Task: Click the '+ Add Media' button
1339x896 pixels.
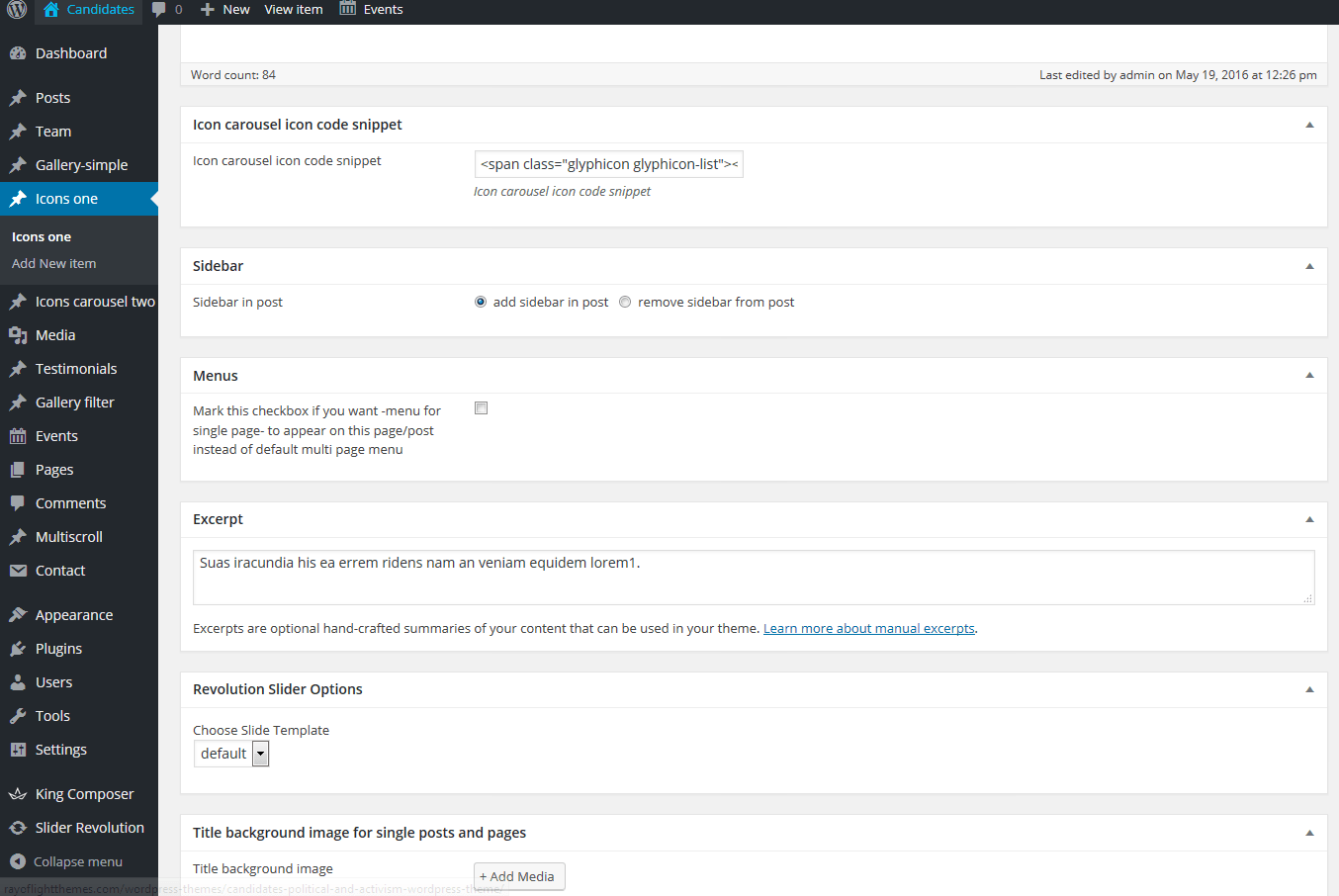Action: [x=519, y=876]
